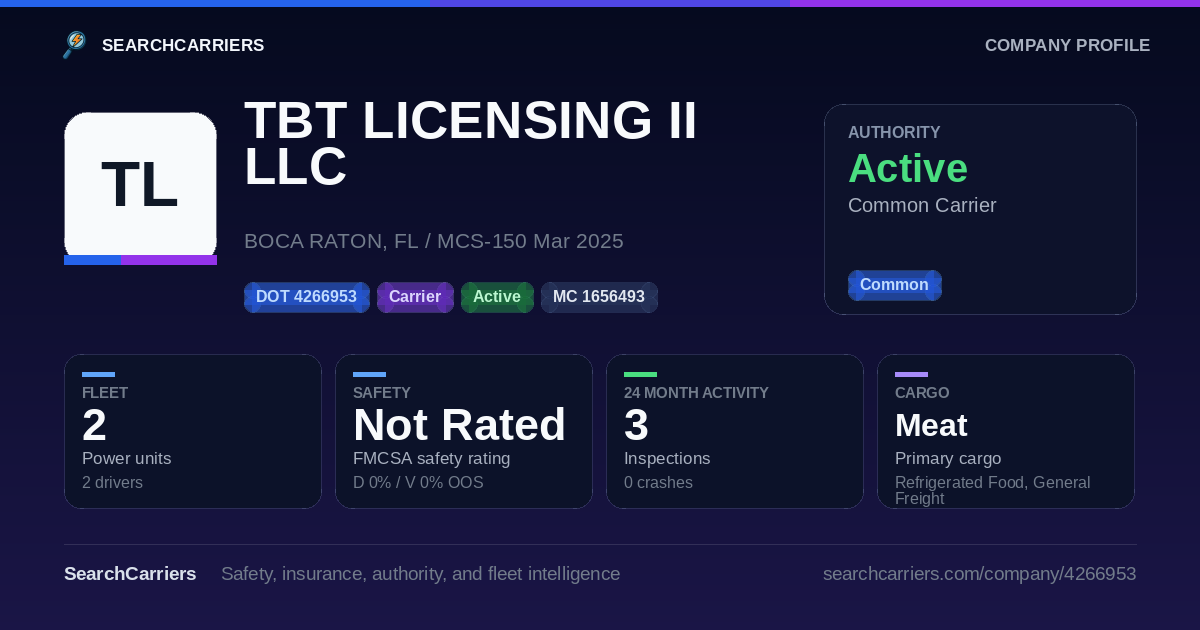The height and width of the screenshot is (630, 1200).
Task: Click the Common Carrier subtitle
Action: point(922,205)
